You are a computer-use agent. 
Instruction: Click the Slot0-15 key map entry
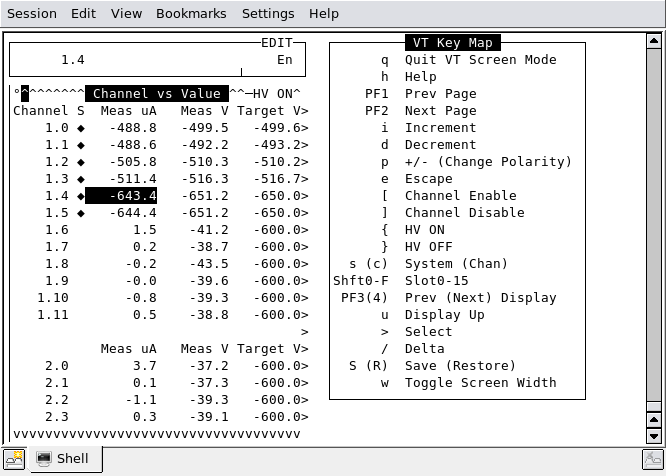pos(437,281)
